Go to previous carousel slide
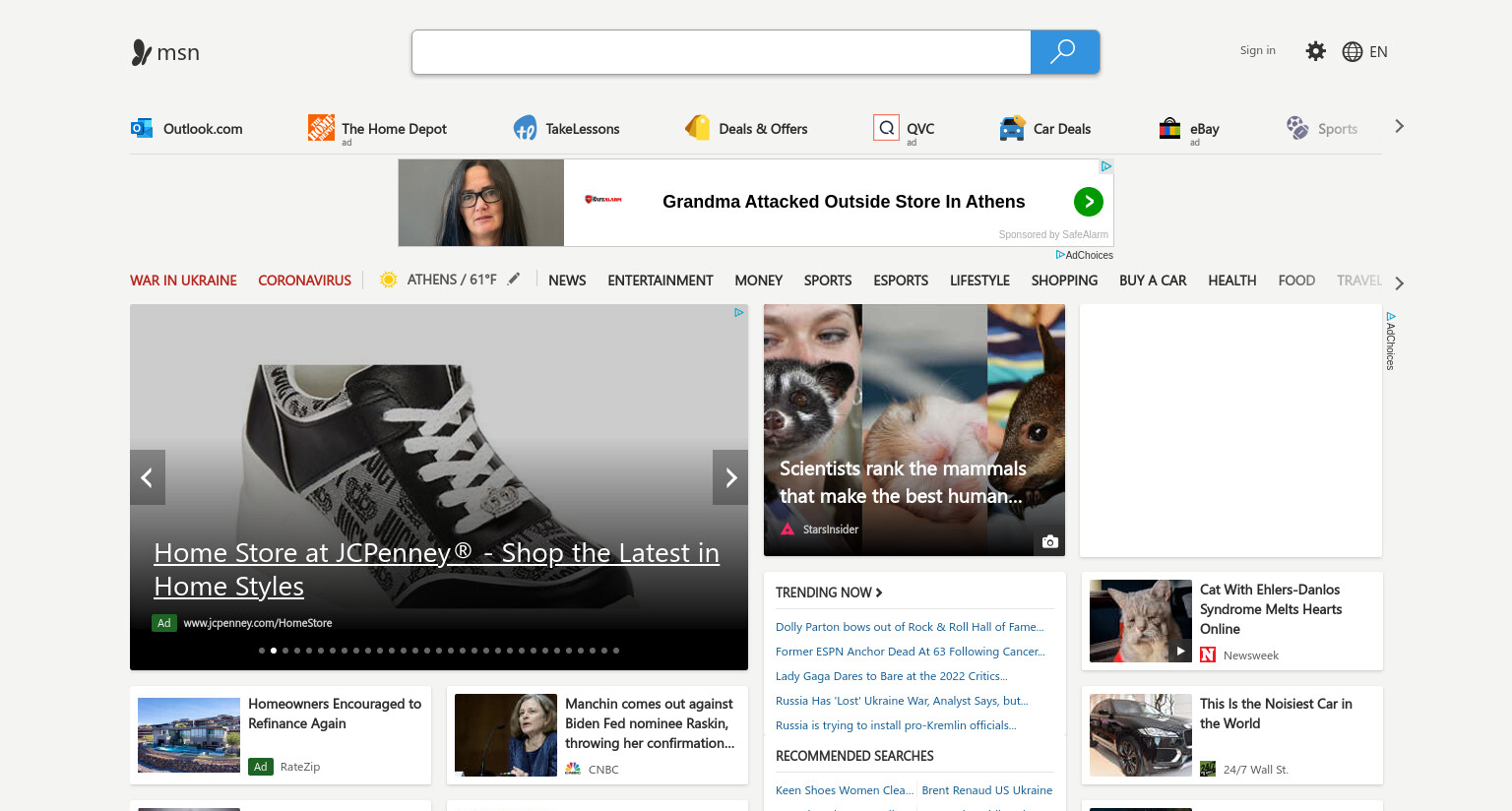Image resolution: width=1512 pixels, height=811 pixels. point(148,477)
